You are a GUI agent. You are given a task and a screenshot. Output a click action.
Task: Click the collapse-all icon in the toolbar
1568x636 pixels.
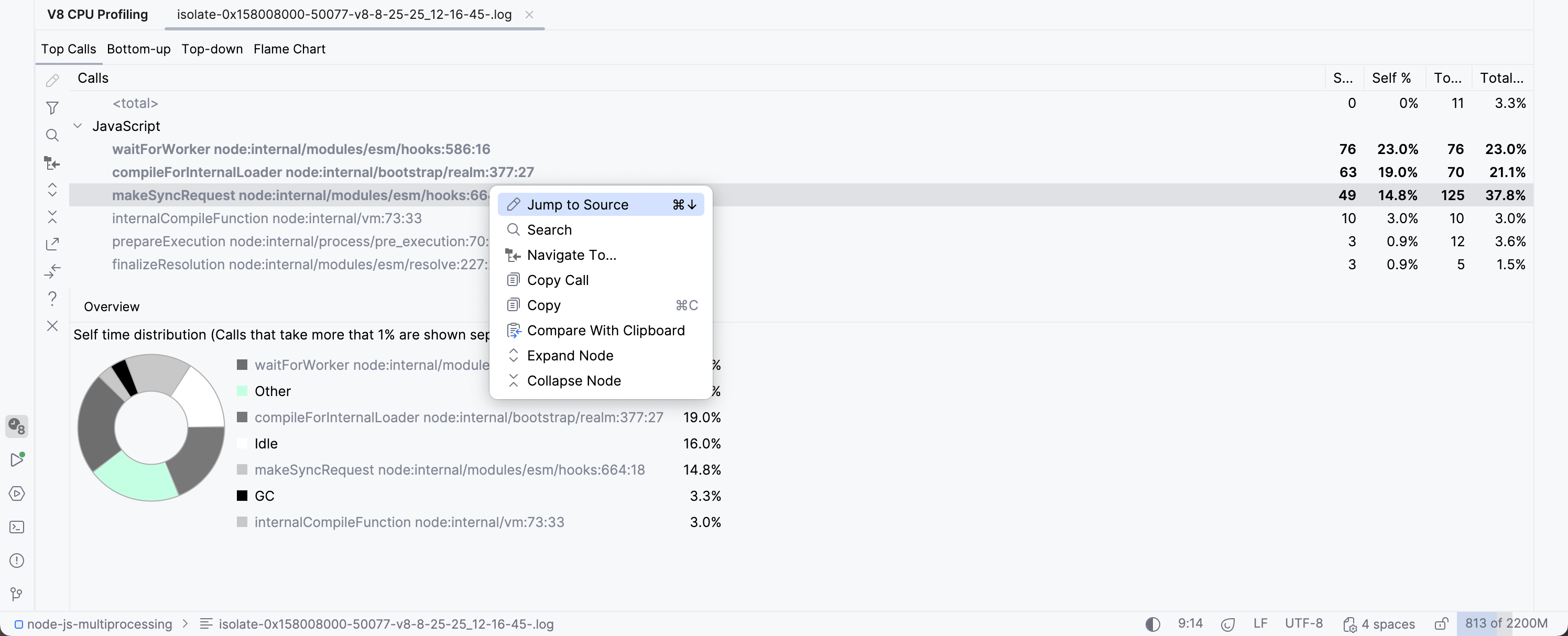pos(52,217)
